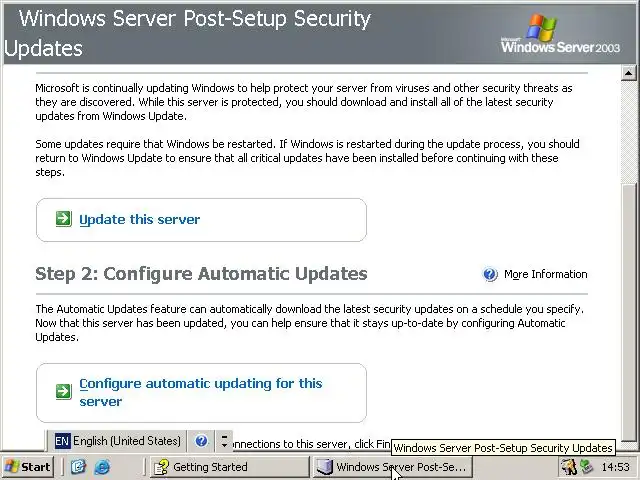This screenshot has width=640, height=480.
Task: Click the scrollbar up arrow
Action: tap(629, 73)
